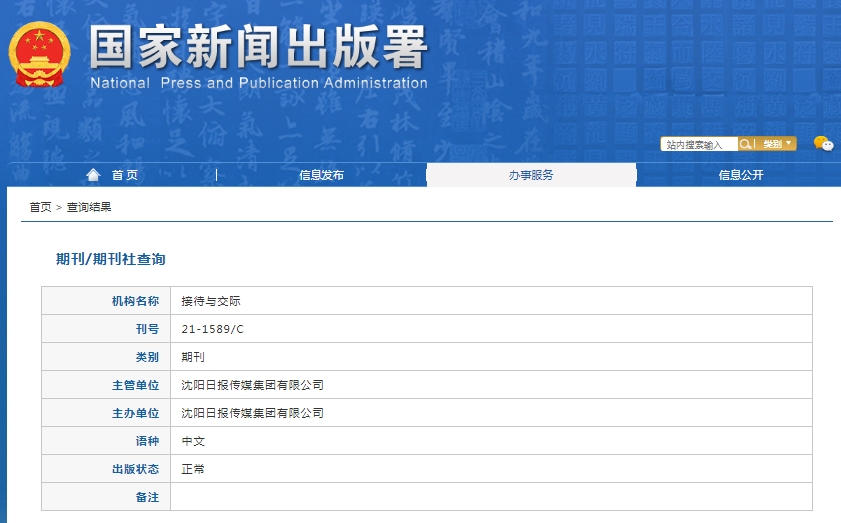Screen dimensions: 841x523
Task: Click the 主管单位 value 沈阳日报传媒集团有限公司
Action: (252, 385)
